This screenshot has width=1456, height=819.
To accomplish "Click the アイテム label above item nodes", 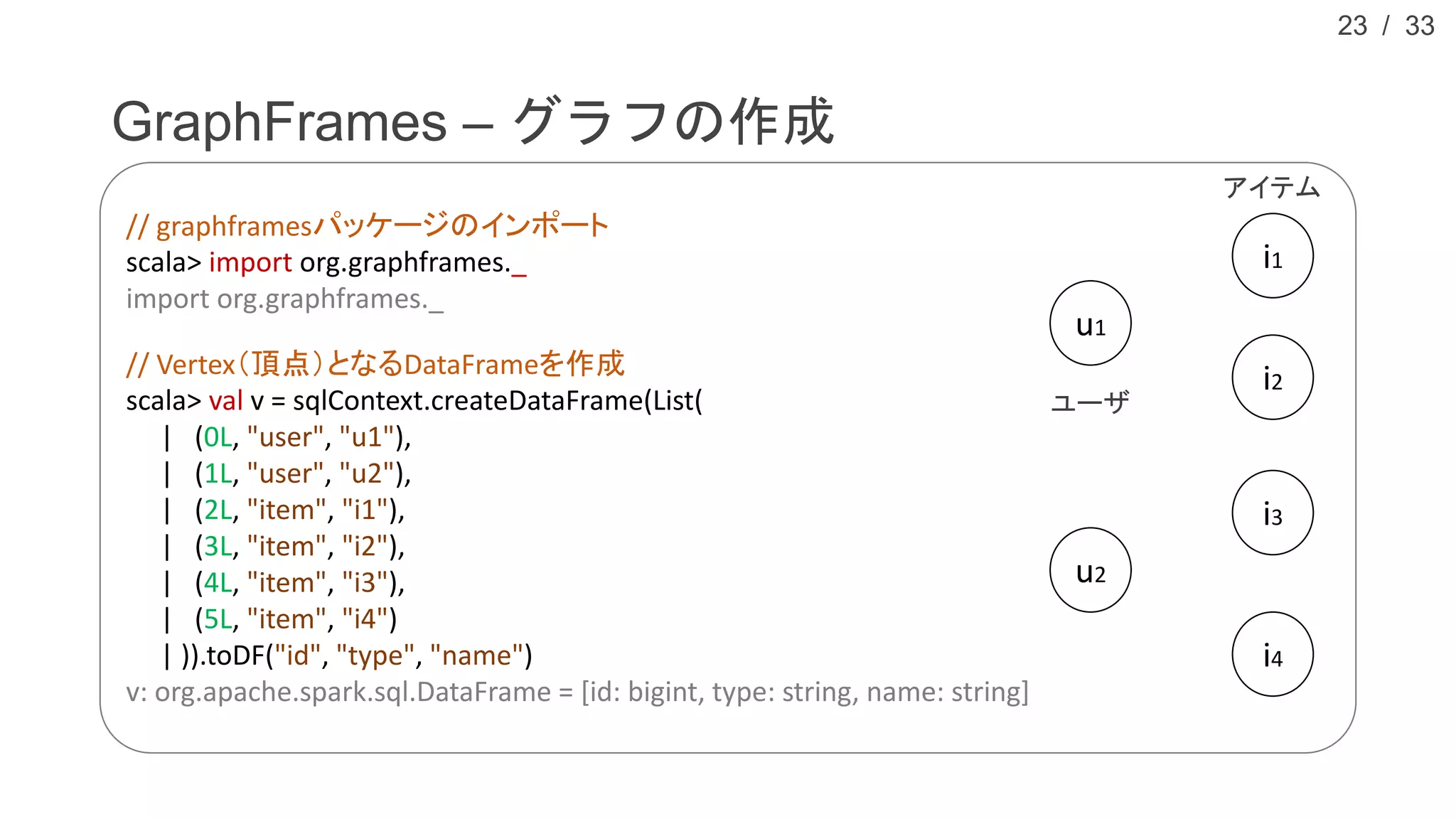I will (x=1272, y=188).
